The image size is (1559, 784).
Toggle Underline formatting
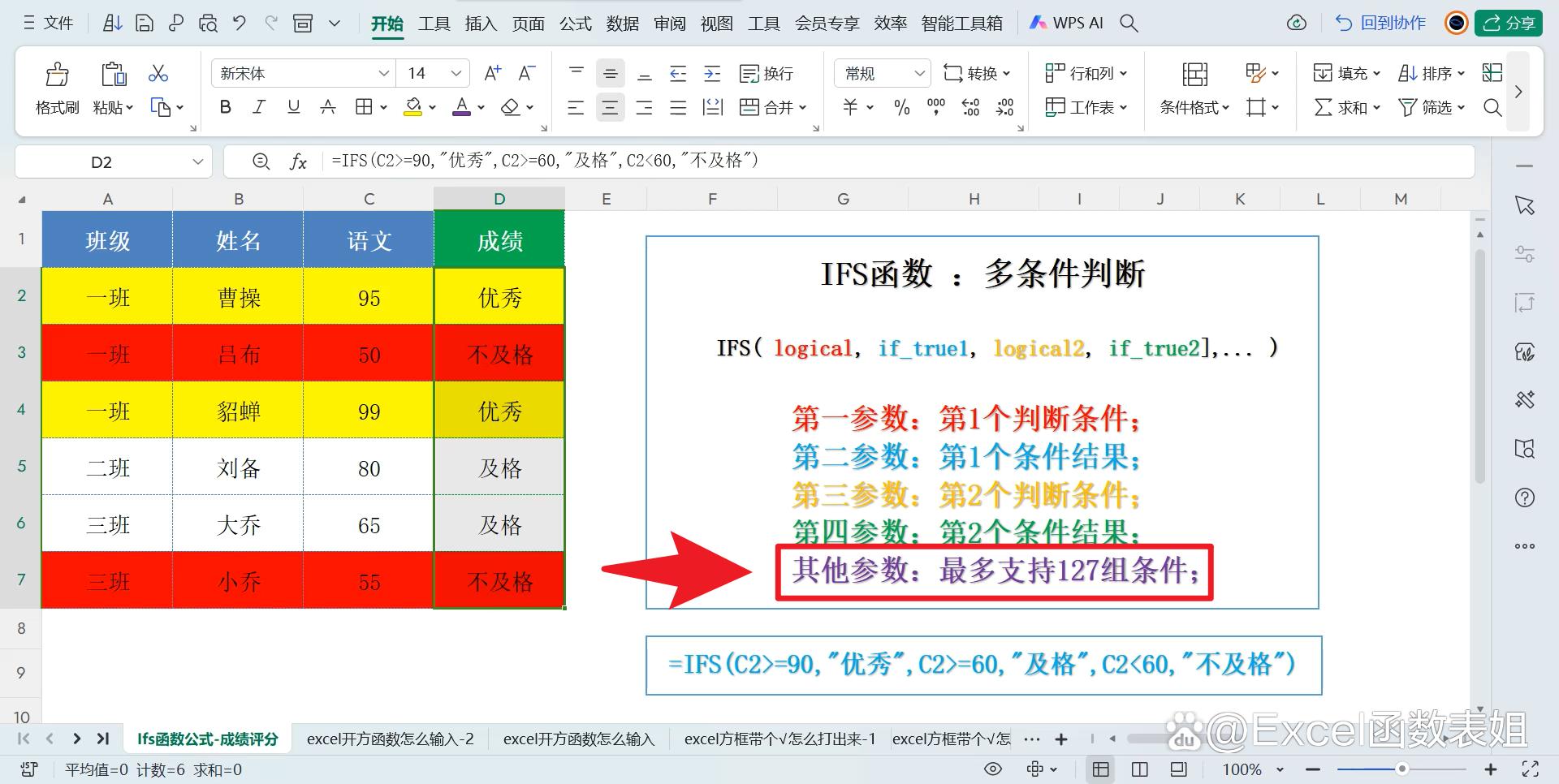(294, 107)
